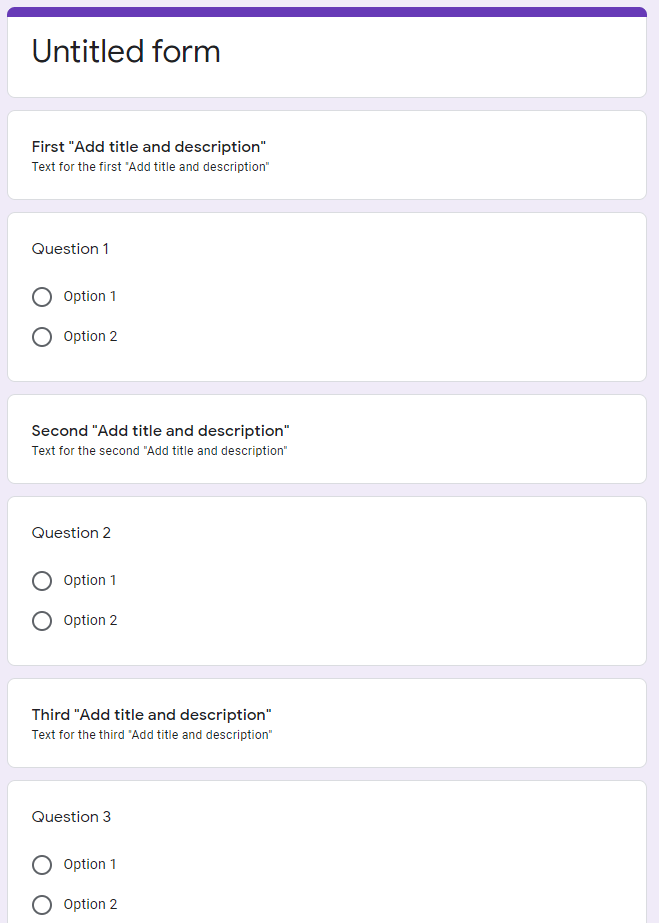Click the 'Untitled form' title
Screen dimensions: 659x923
click(126, 52)
